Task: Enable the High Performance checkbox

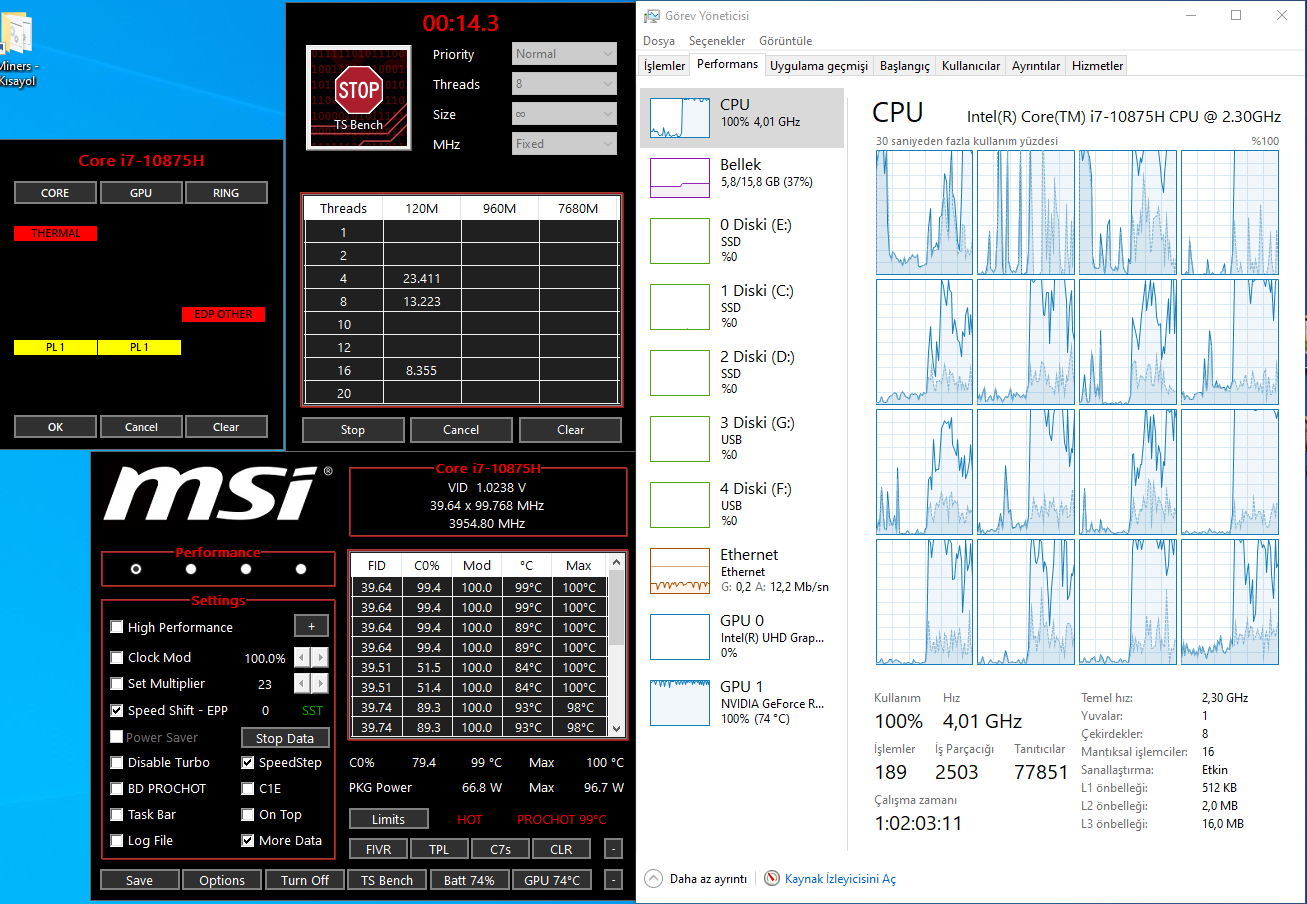Action: click(x=117, y=627)
